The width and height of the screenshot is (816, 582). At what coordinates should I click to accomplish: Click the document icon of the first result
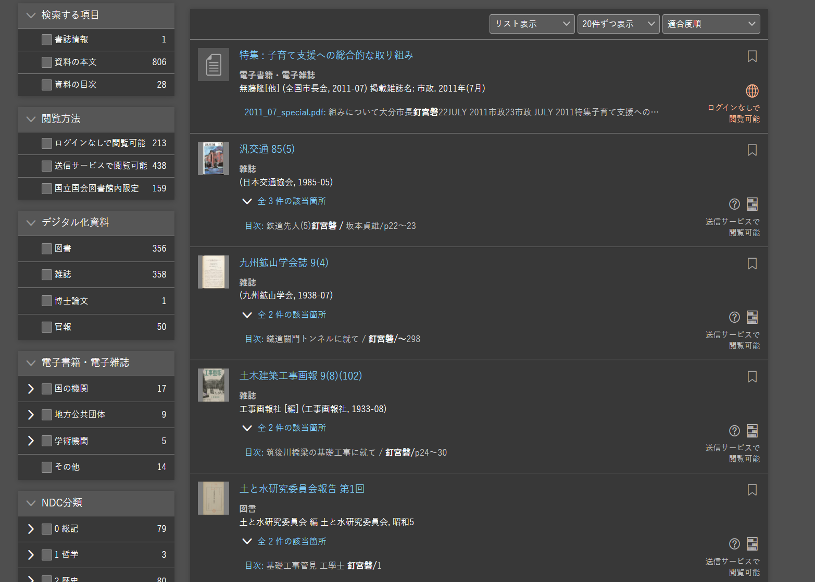212,65
